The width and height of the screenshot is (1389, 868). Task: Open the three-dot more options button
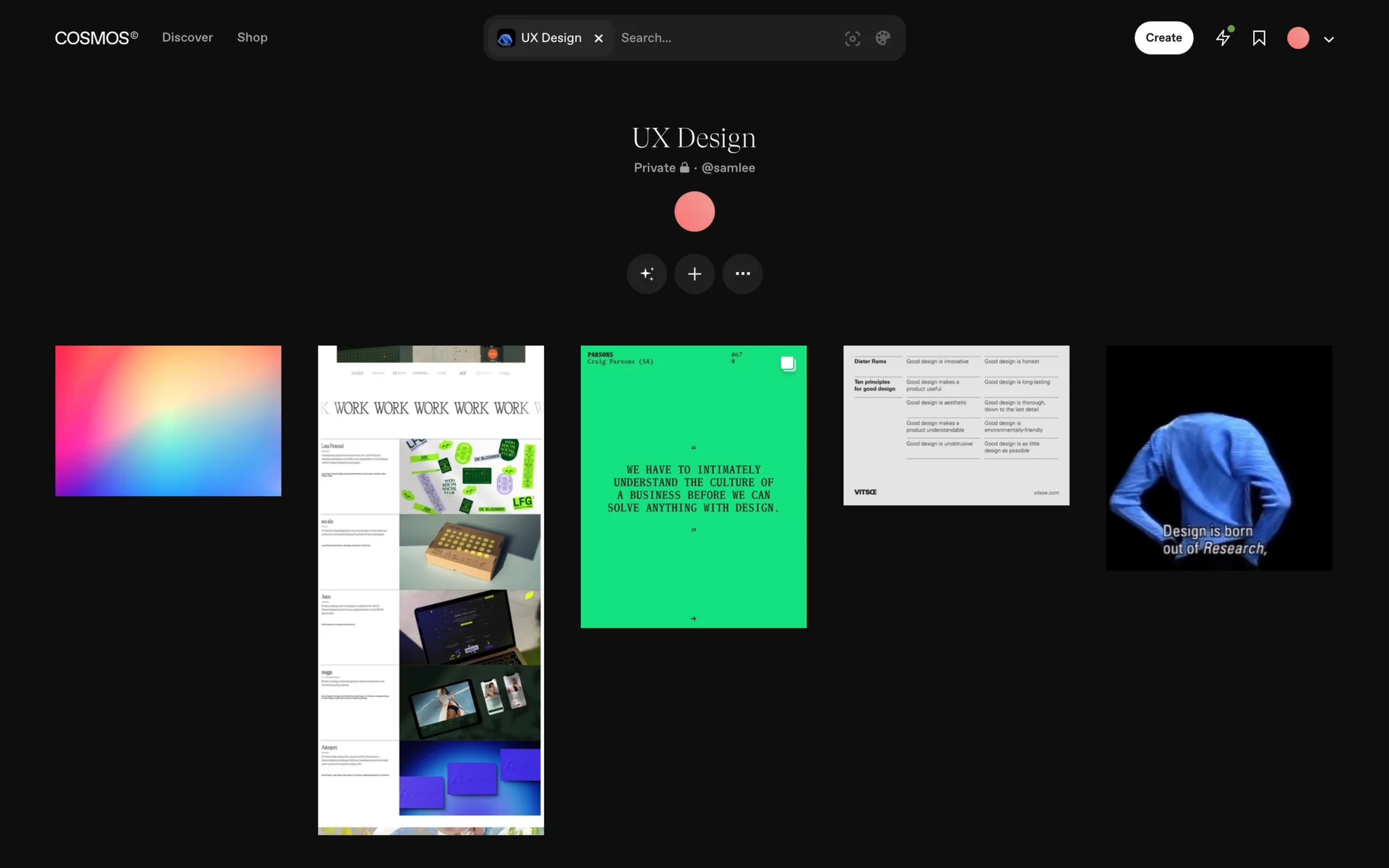point(742,274)
